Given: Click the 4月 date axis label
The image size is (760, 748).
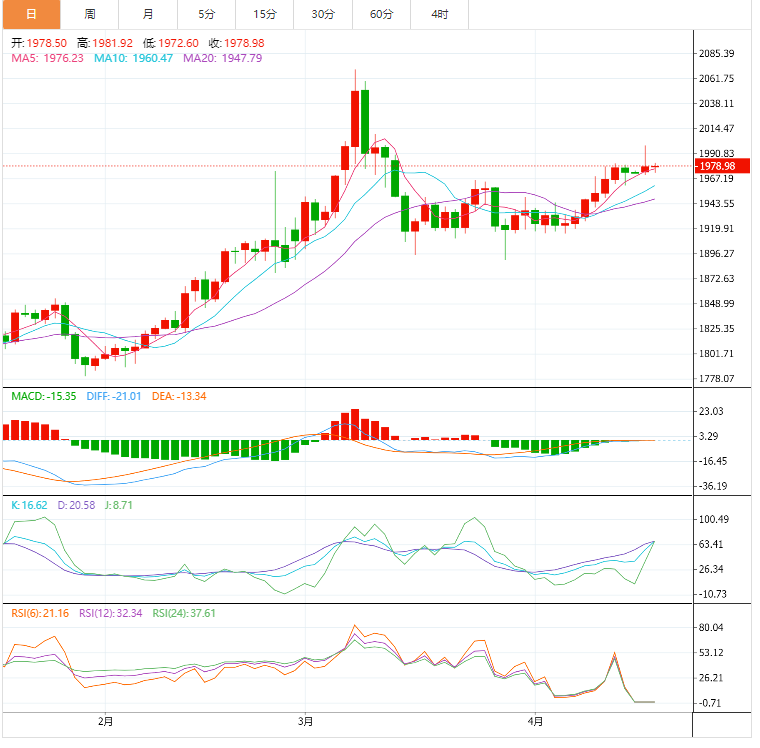Looking at the screenshot, I should [535, 721].
